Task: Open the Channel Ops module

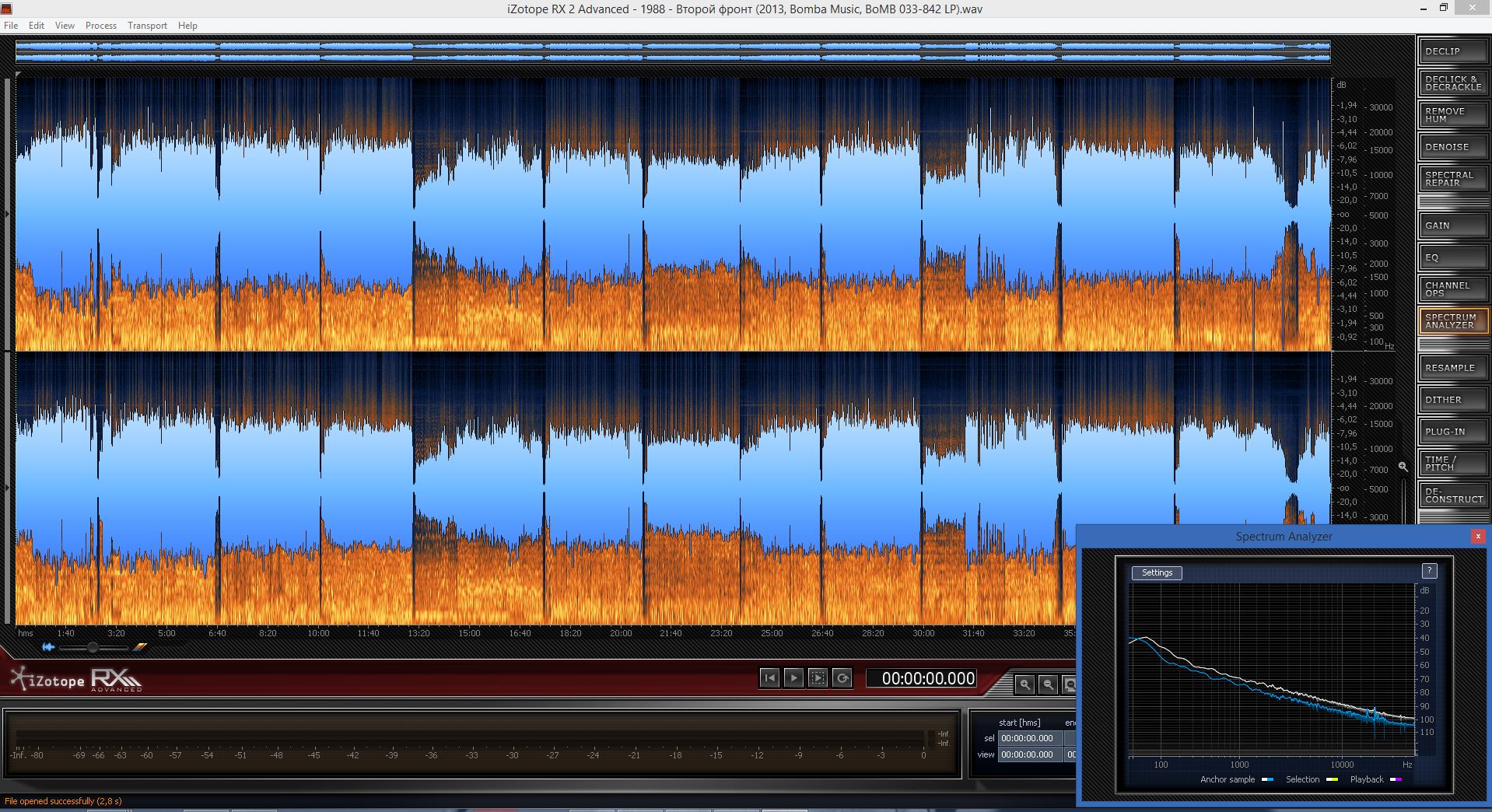Action: tap(1452, 289)
